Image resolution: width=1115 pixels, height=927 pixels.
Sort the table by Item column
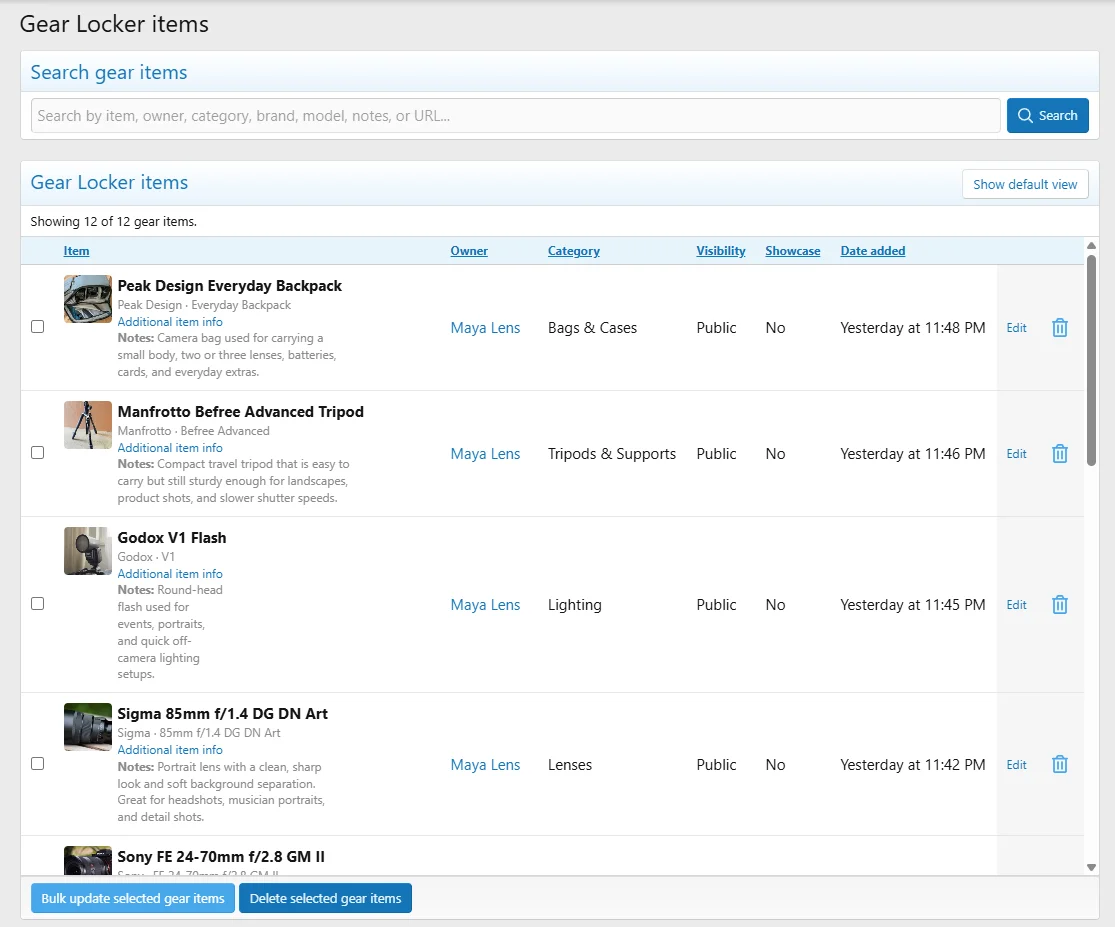(x=76, y=251)
